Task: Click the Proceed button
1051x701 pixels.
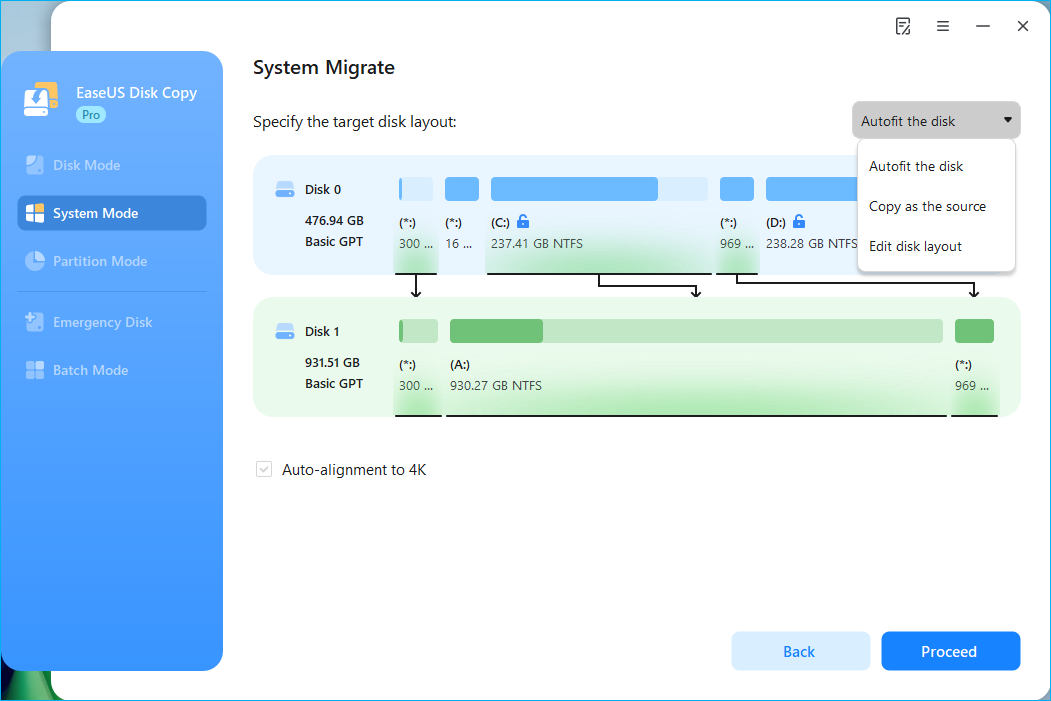Action: (950, 651)
